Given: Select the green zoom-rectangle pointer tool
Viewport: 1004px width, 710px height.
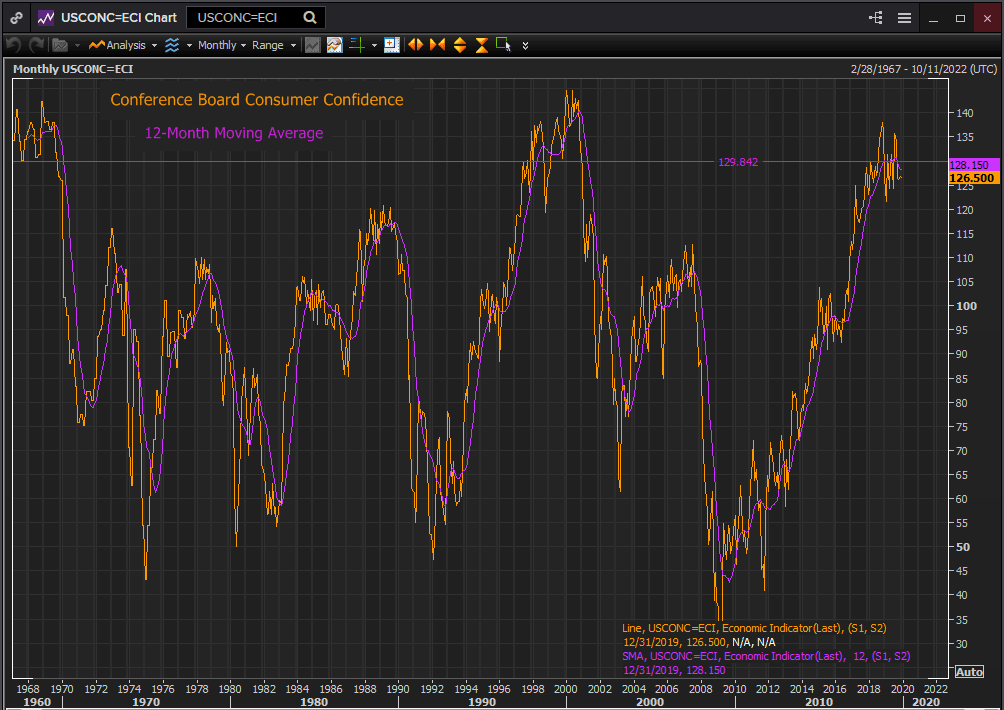Looking at the screenshot, I should point(503,45).
